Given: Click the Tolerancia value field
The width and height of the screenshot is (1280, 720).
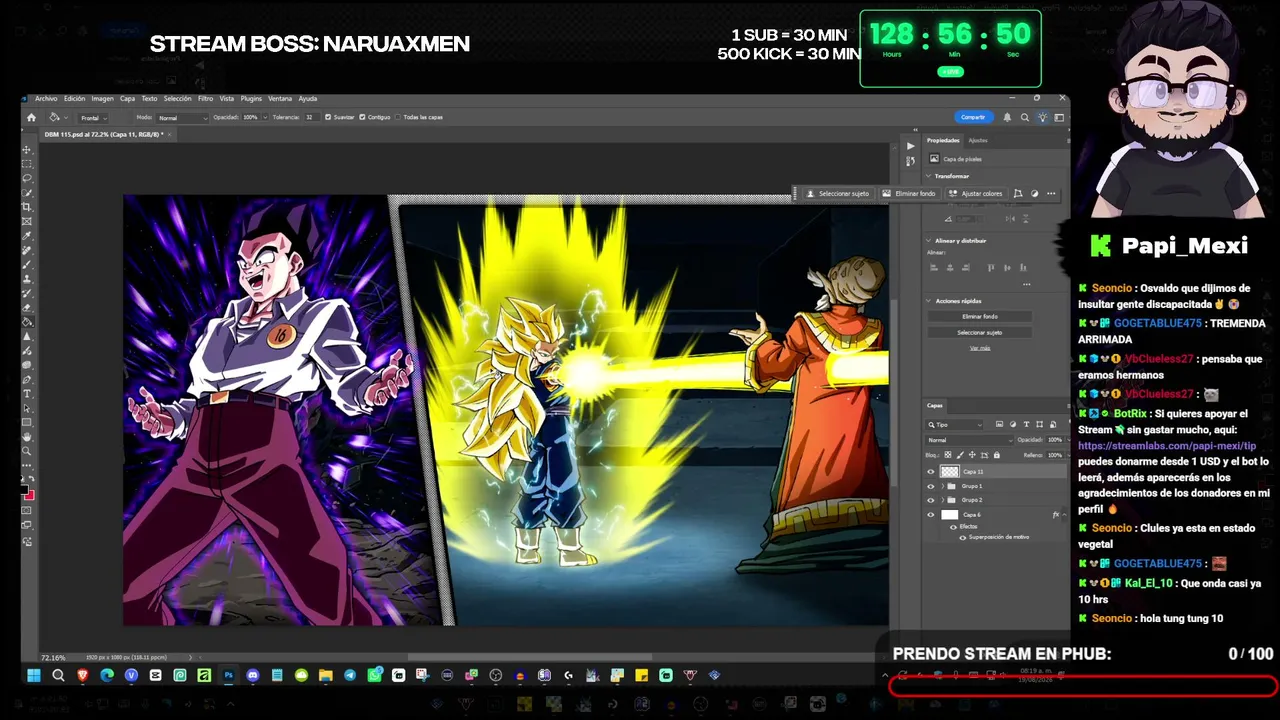Looking at the screenshot, I should 312,117.
